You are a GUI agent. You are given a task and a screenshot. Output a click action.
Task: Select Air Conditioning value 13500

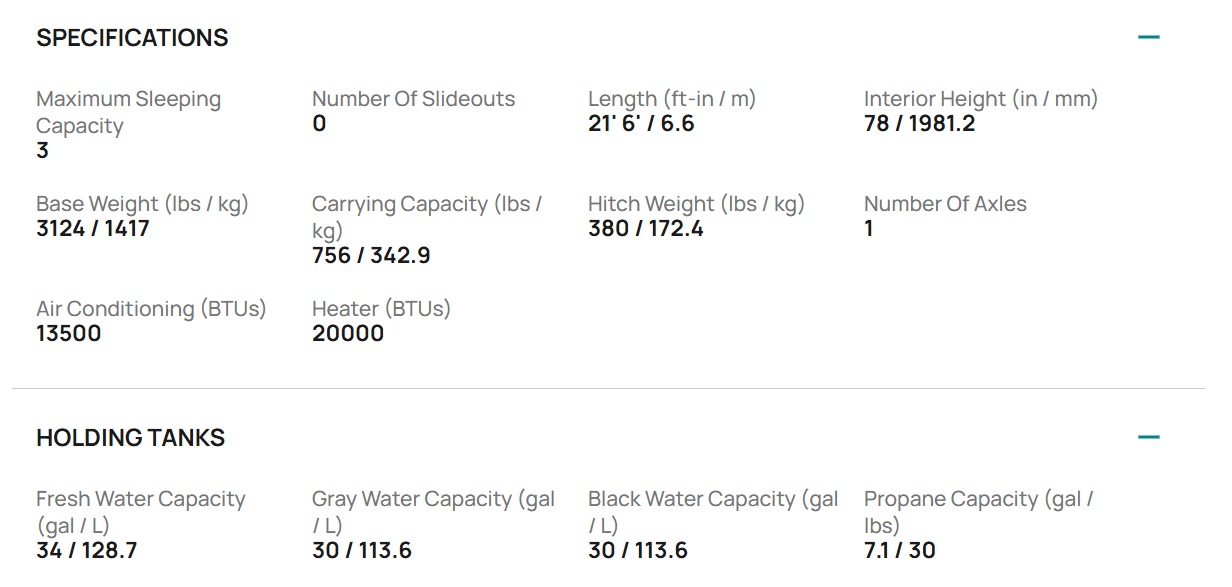click(69, 334)
